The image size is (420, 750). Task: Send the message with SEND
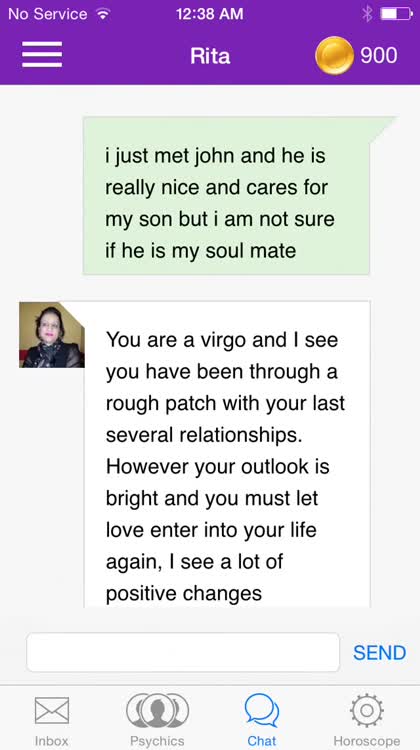(379, 652)
